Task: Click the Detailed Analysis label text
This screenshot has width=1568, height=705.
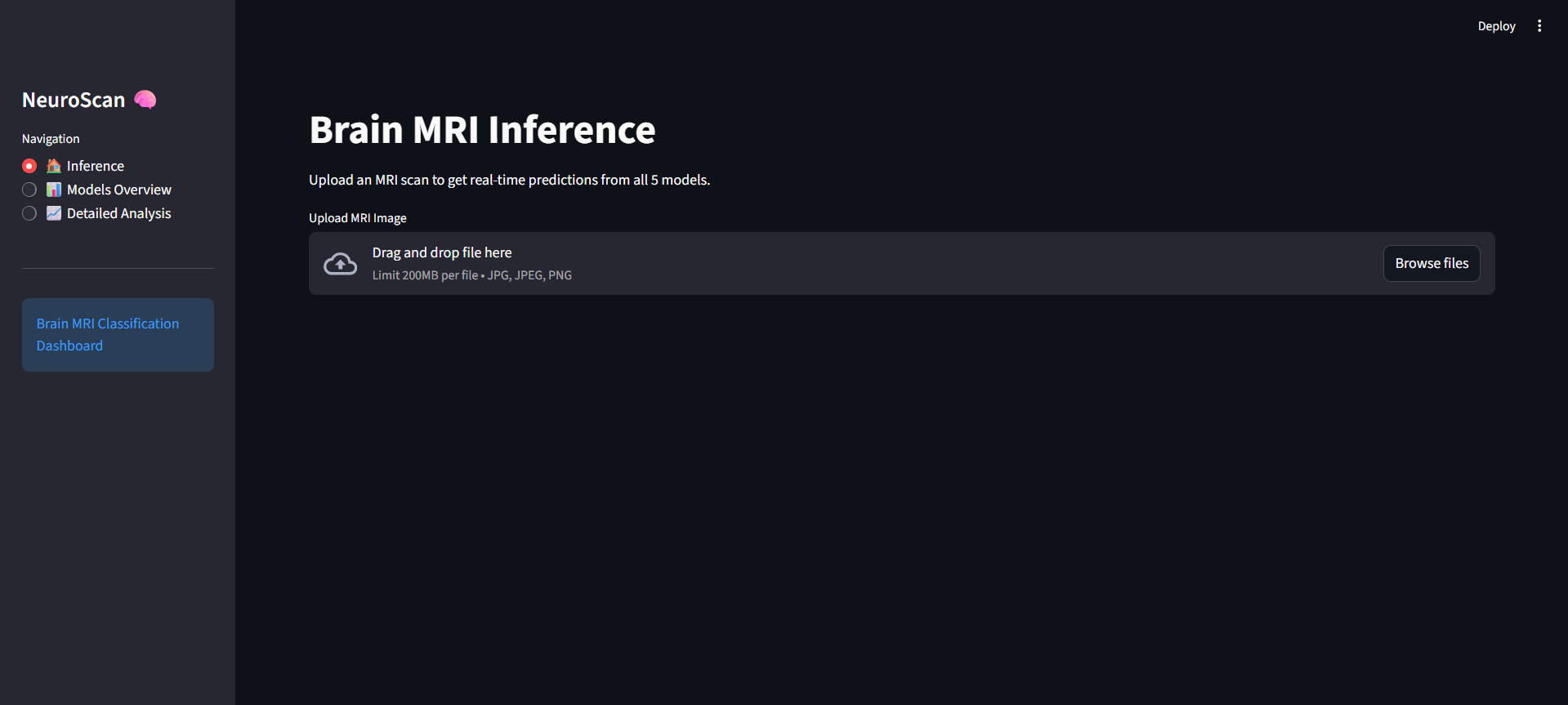Action: (x=119, y=213)
